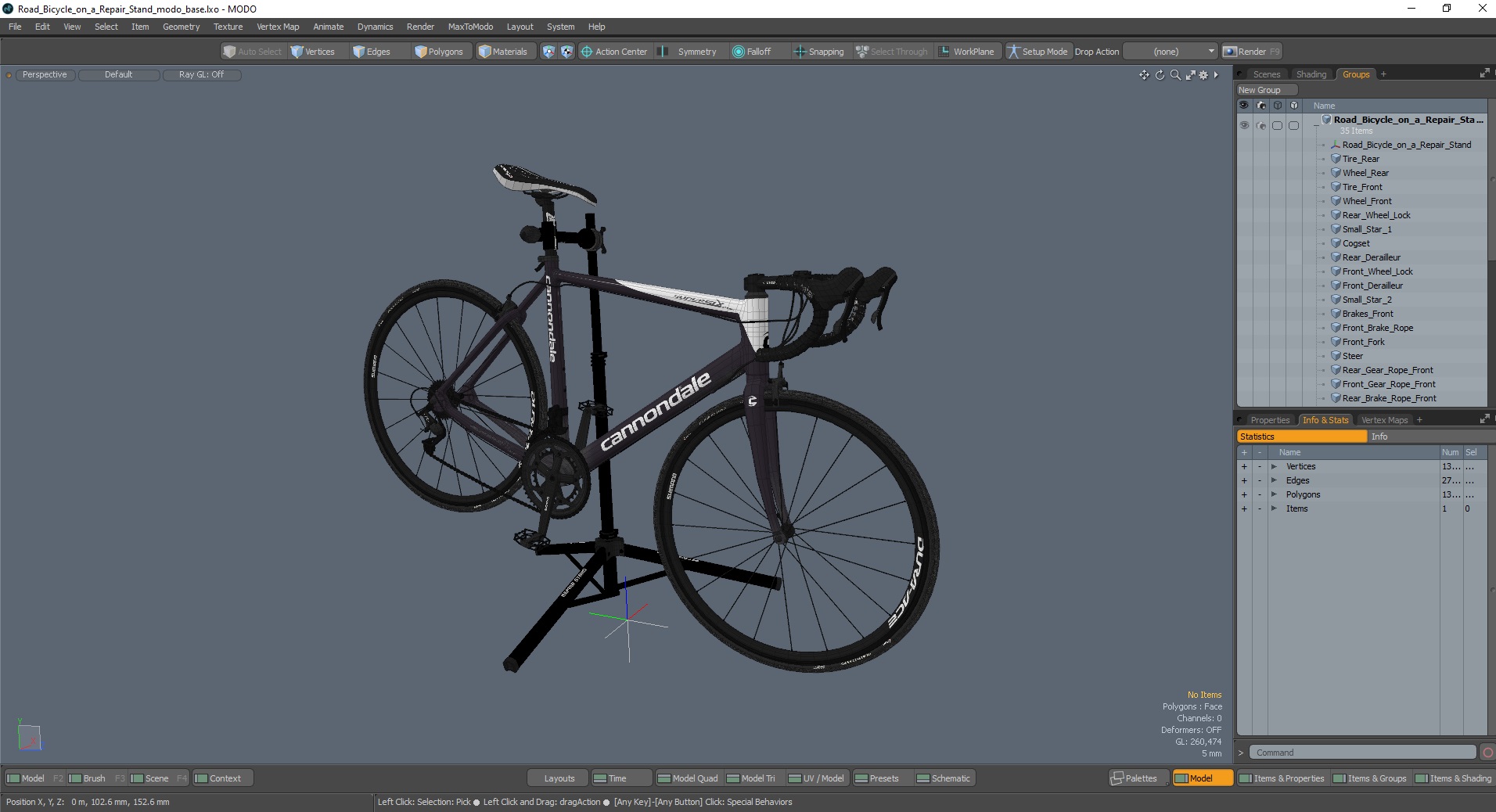Expand the Items statistics row
The image size is (1496, 812).
pos(1274,509)
